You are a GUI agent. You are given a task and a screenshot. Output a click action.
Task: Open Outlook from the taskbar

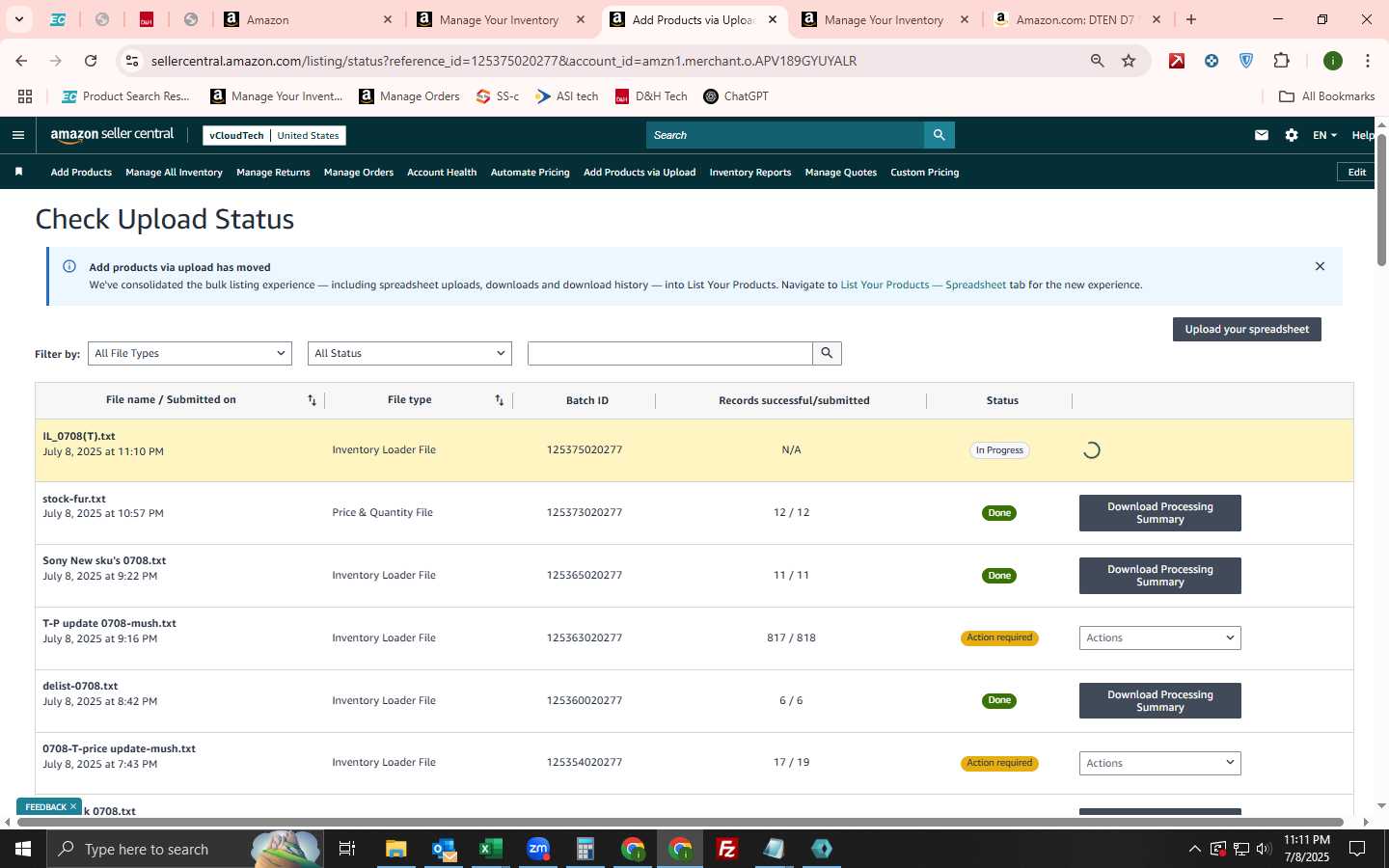[x=444, y=849]
